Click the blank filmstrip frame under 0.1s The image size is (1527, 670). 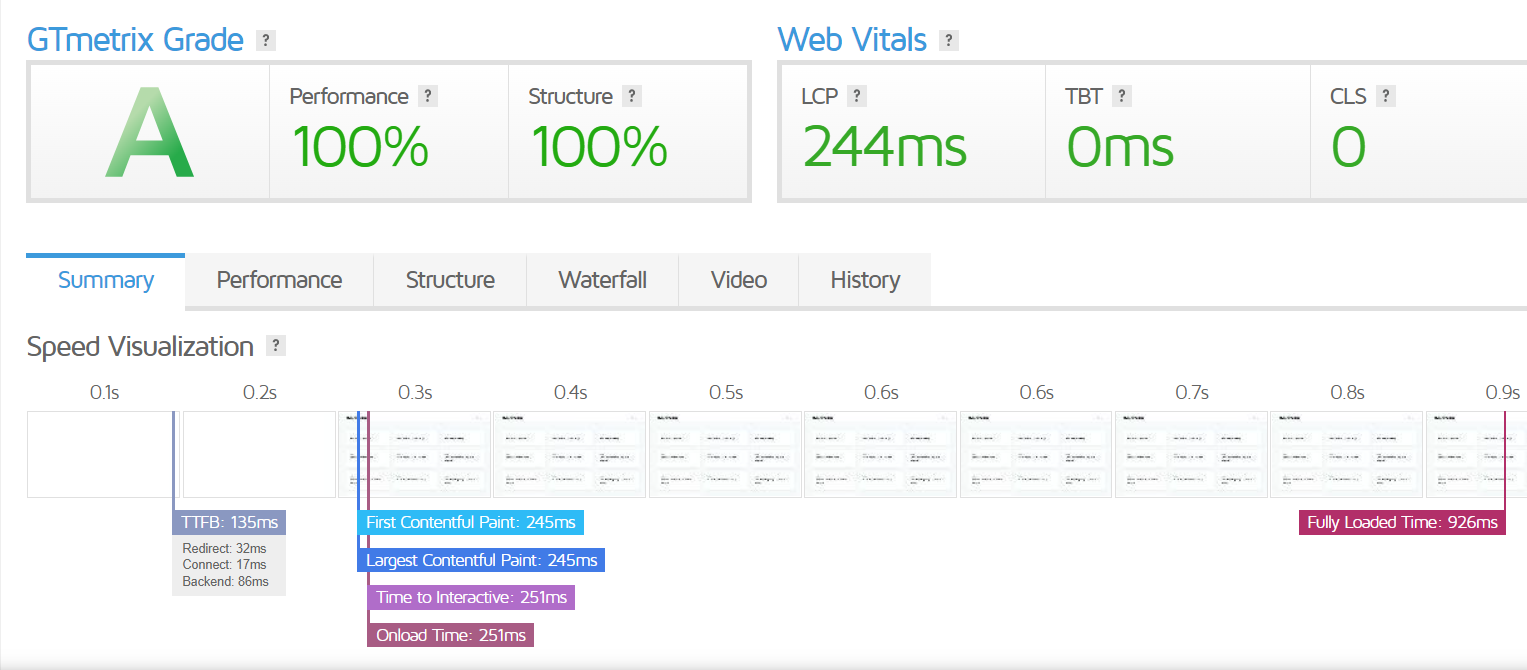coord(103,454)
